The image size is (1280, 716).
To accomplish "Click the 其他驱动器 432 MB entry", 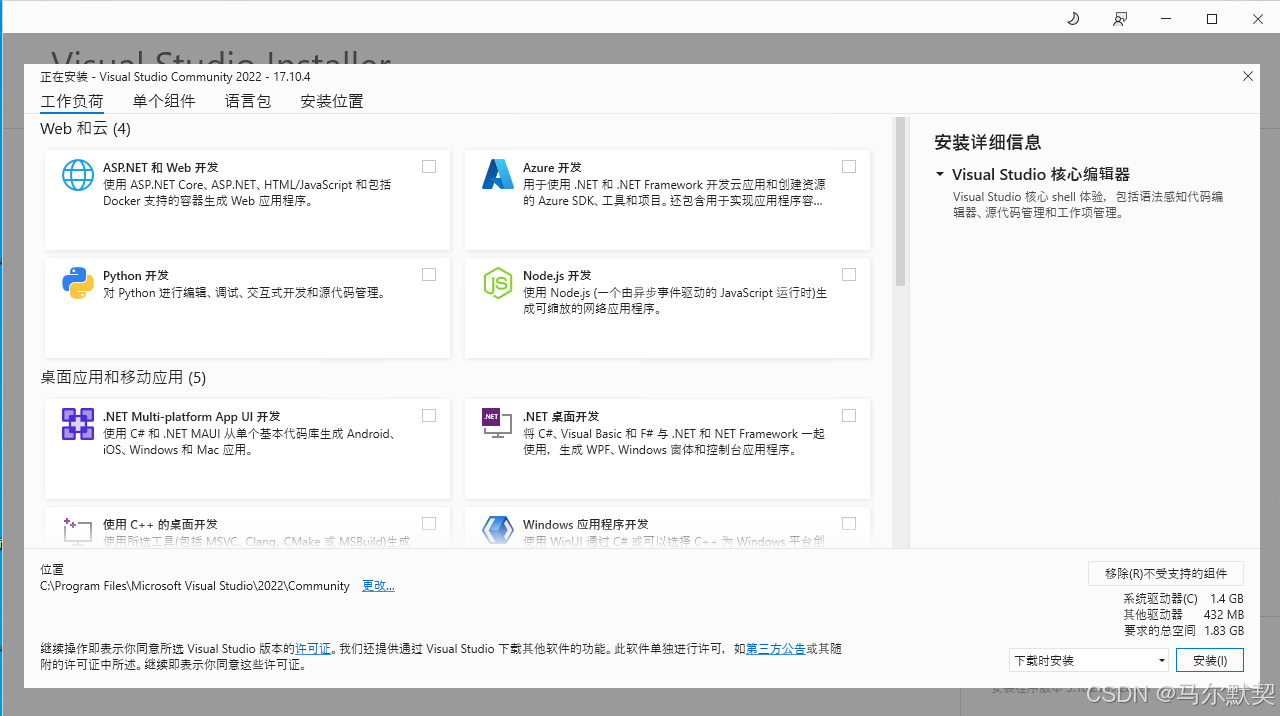I will [1184, 615].
